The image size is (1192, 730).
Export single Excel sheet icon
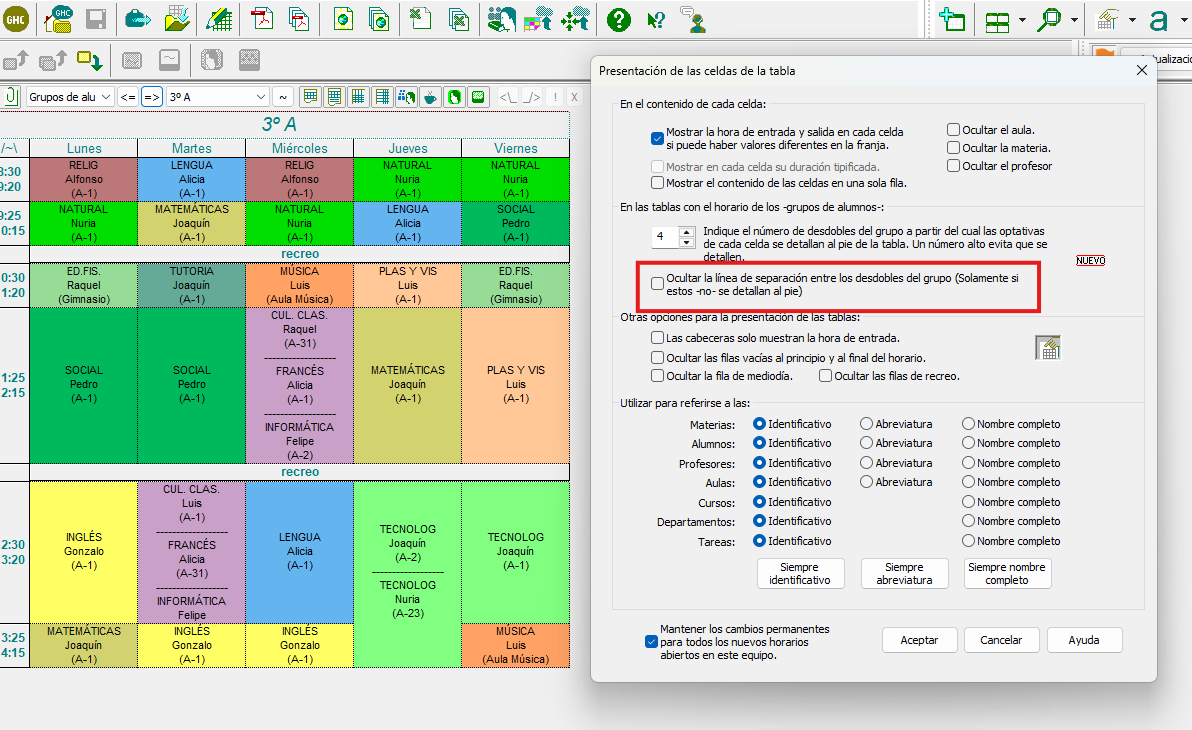point(420,18)
